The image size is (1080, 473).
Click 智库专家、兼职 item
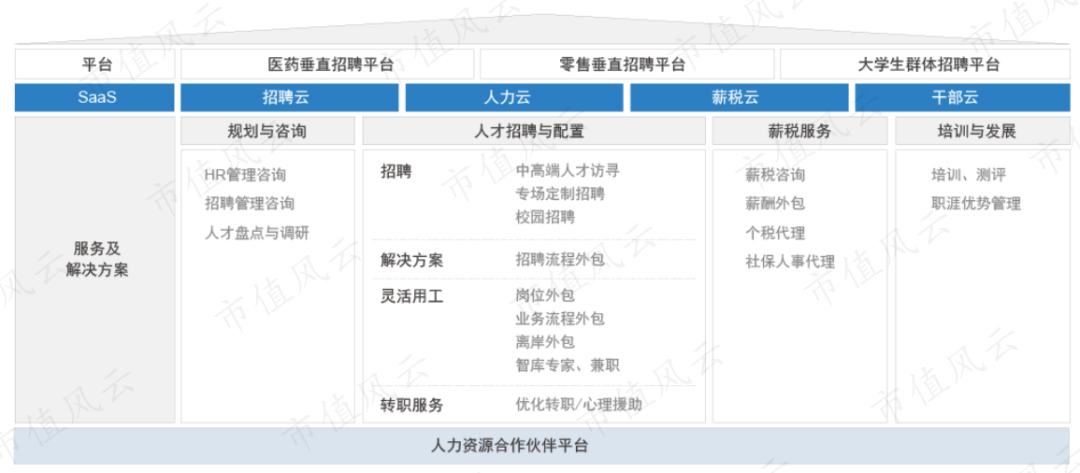pyautogui.click(x=568, y=365)
